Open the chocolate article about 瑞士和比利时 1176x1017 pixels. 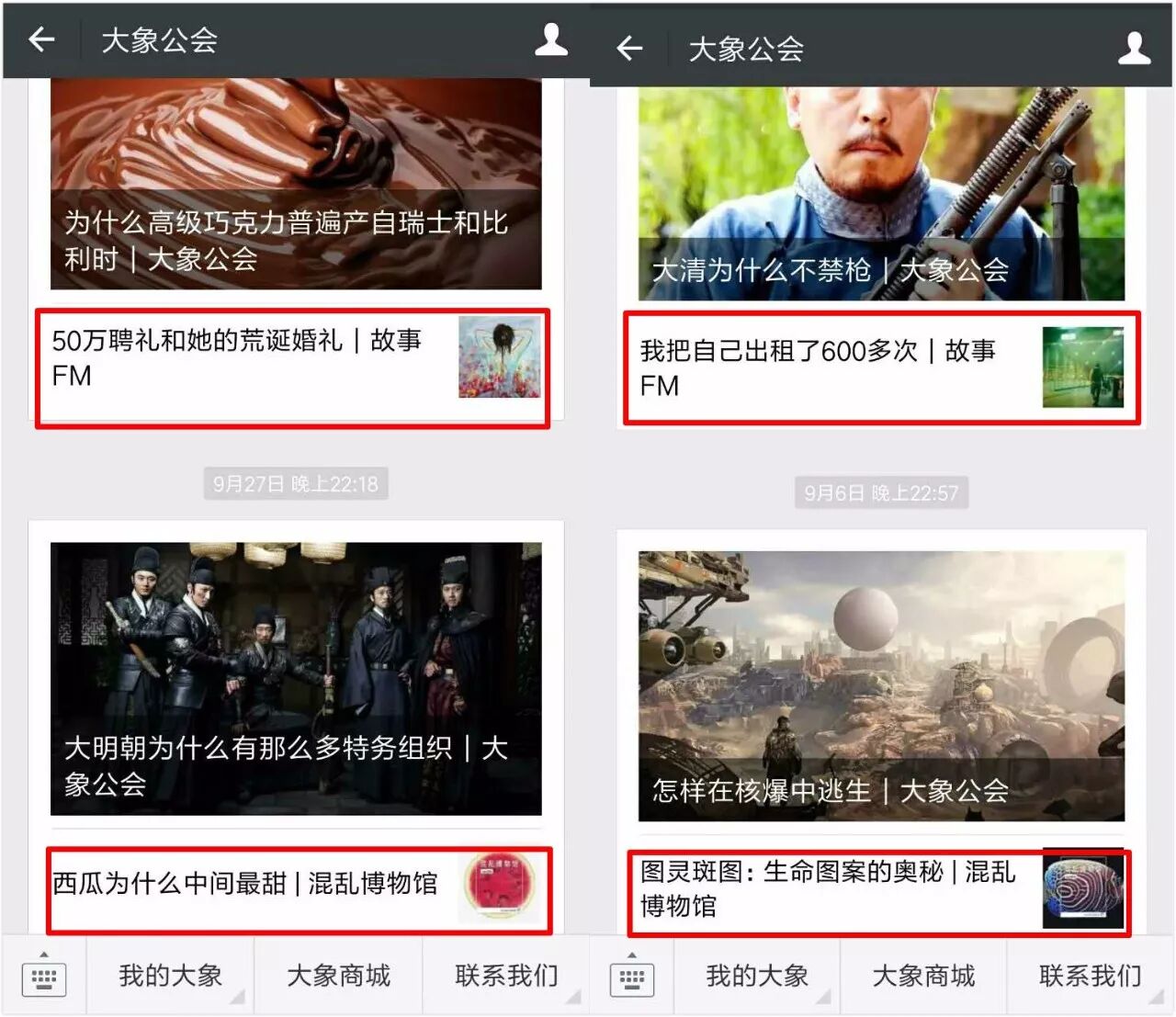click(296, 184)
